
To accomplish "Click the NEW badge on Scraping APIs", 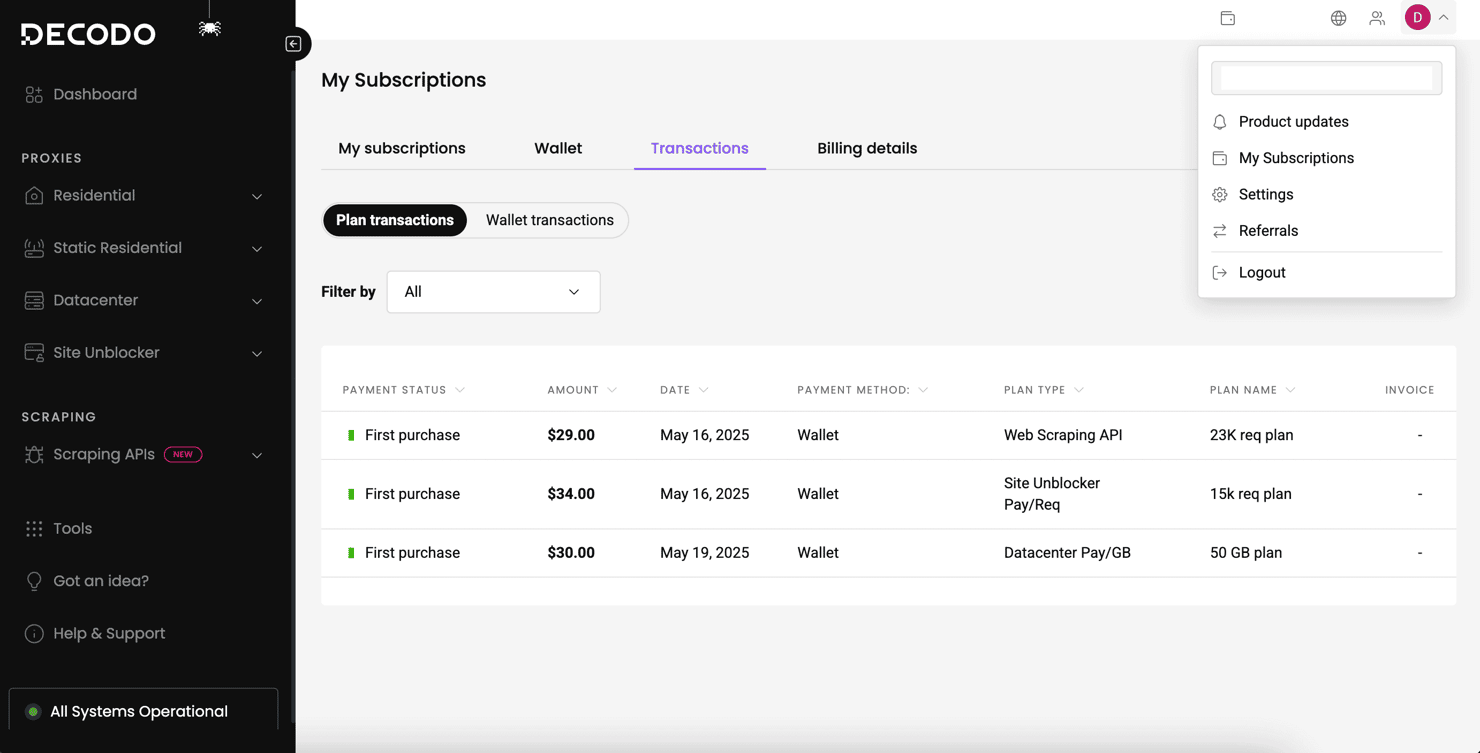I will tap(183, 454).
